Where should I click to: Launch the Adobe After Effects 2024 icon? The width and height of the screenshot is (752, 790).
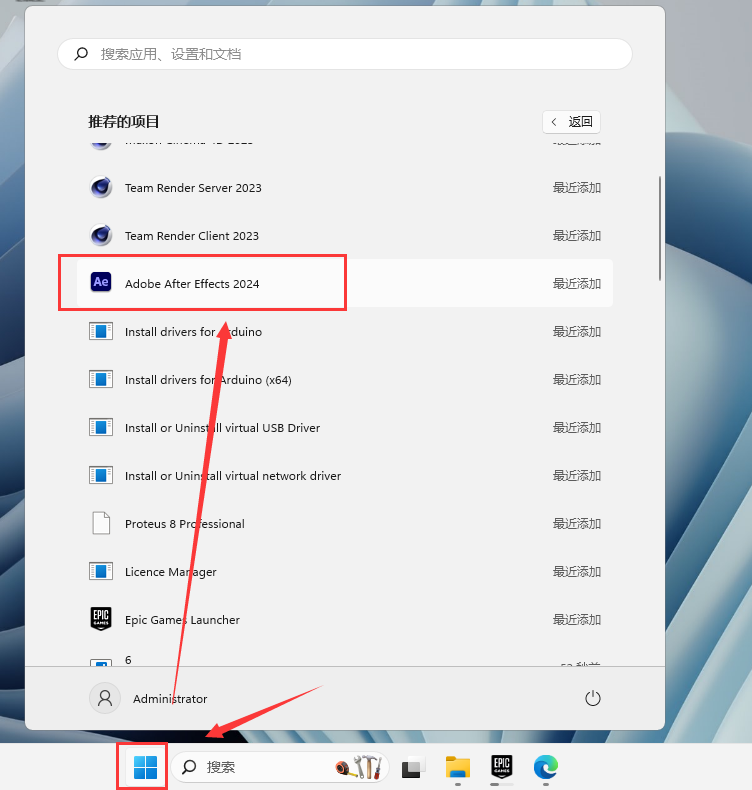(x=101, y=282)
